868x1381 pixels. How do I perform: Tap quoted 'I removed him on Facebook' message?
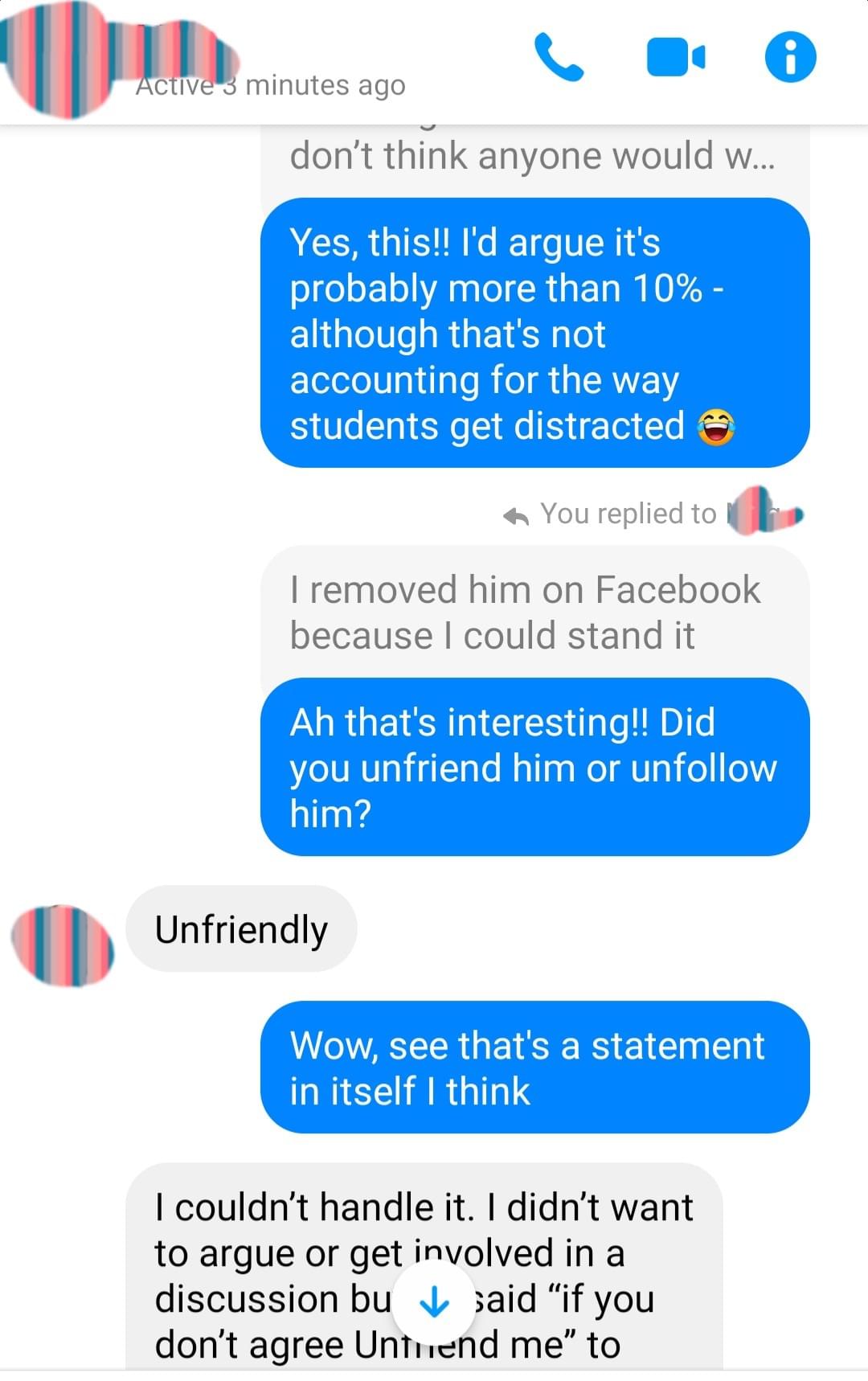534,613
